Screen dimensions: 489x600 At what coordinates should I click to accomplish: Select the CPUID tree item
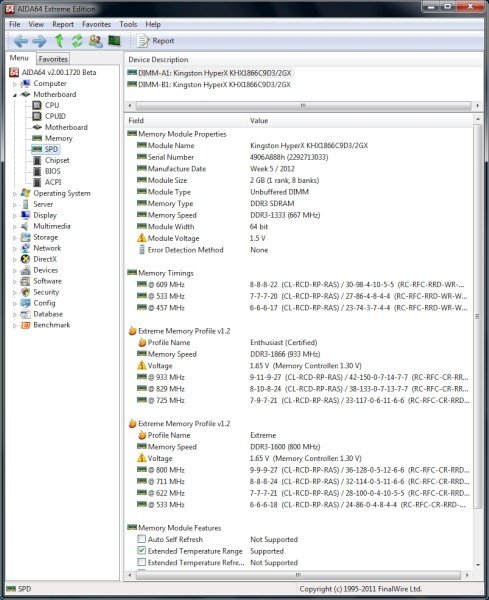coord(55,116)
